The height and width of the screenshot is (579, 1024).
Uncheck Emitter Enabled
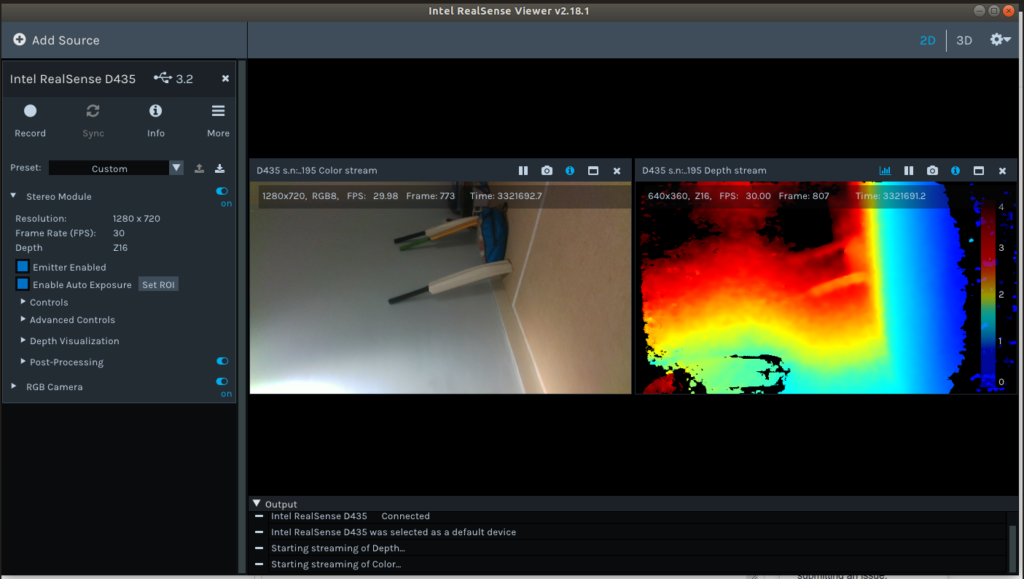point(22,266)
